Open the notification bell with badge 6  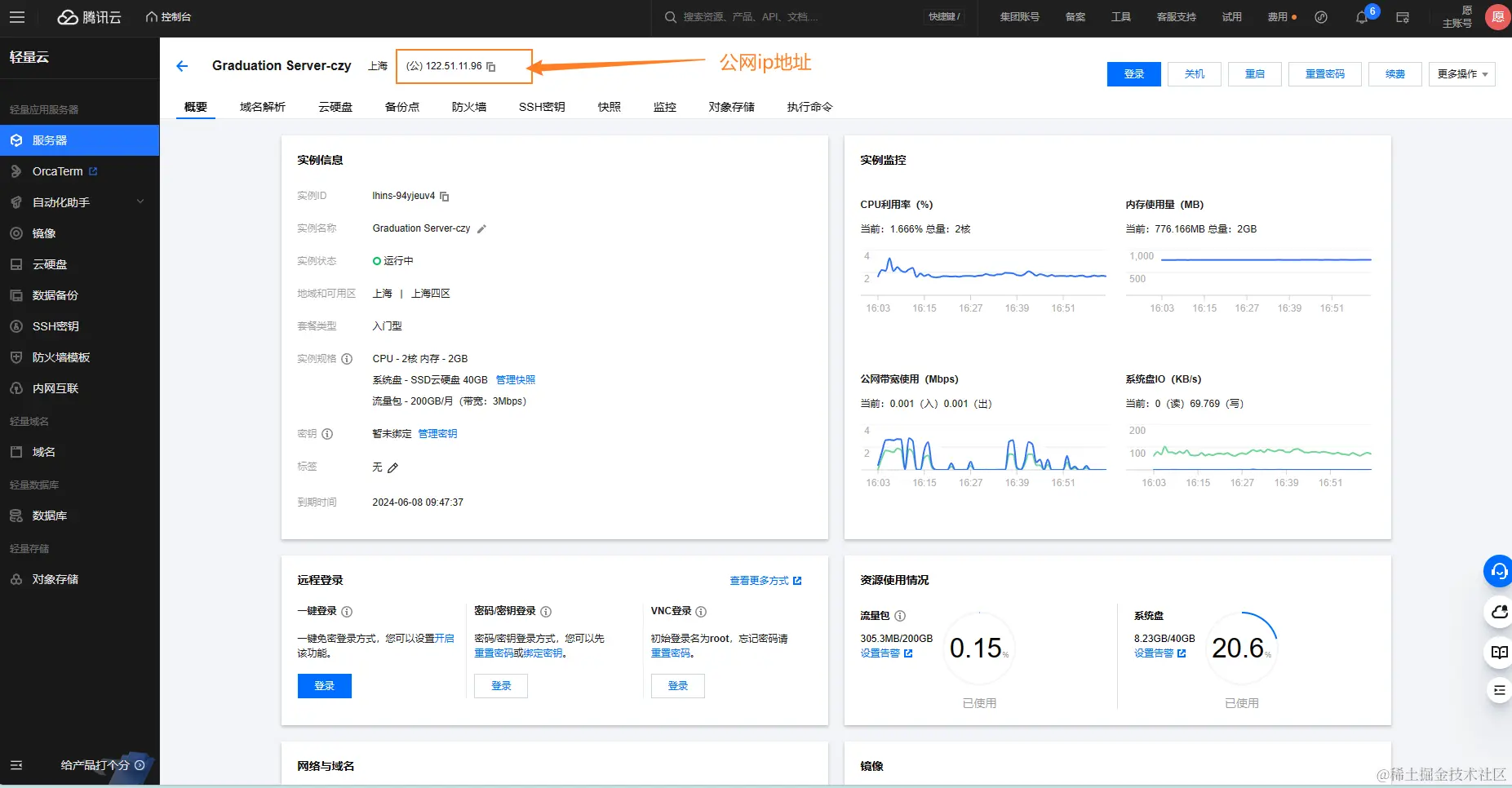1362,17
